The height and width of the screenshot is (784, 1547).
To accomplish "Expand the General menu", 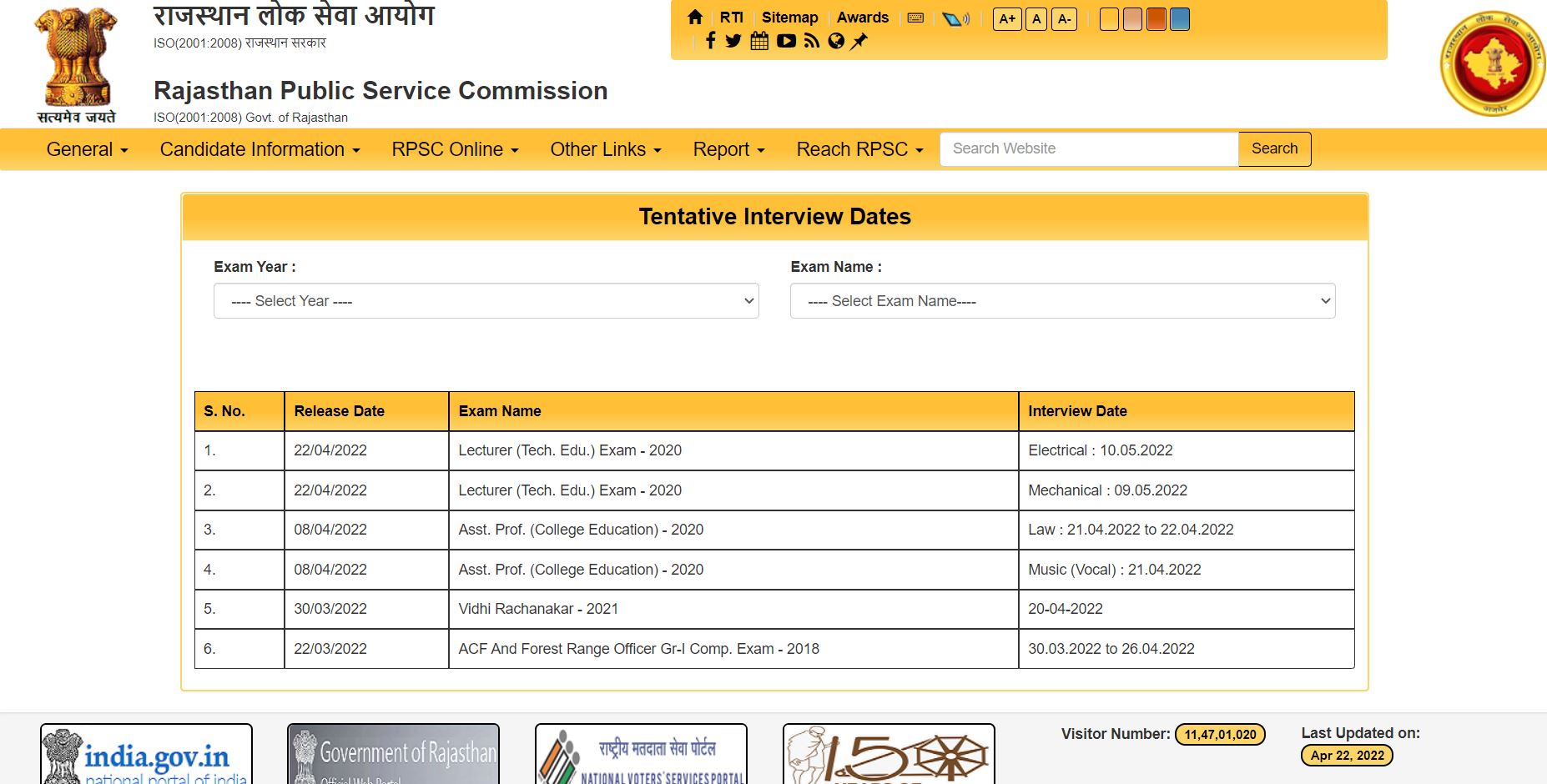I will 88,149.
